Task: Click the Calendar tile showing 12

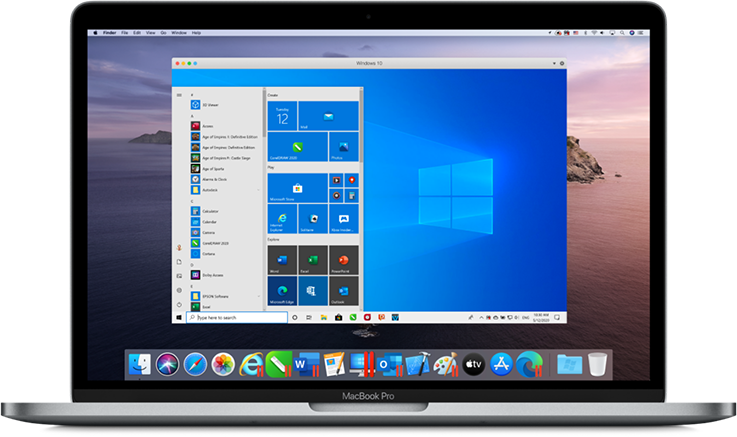Action: (x=282, y=116)
